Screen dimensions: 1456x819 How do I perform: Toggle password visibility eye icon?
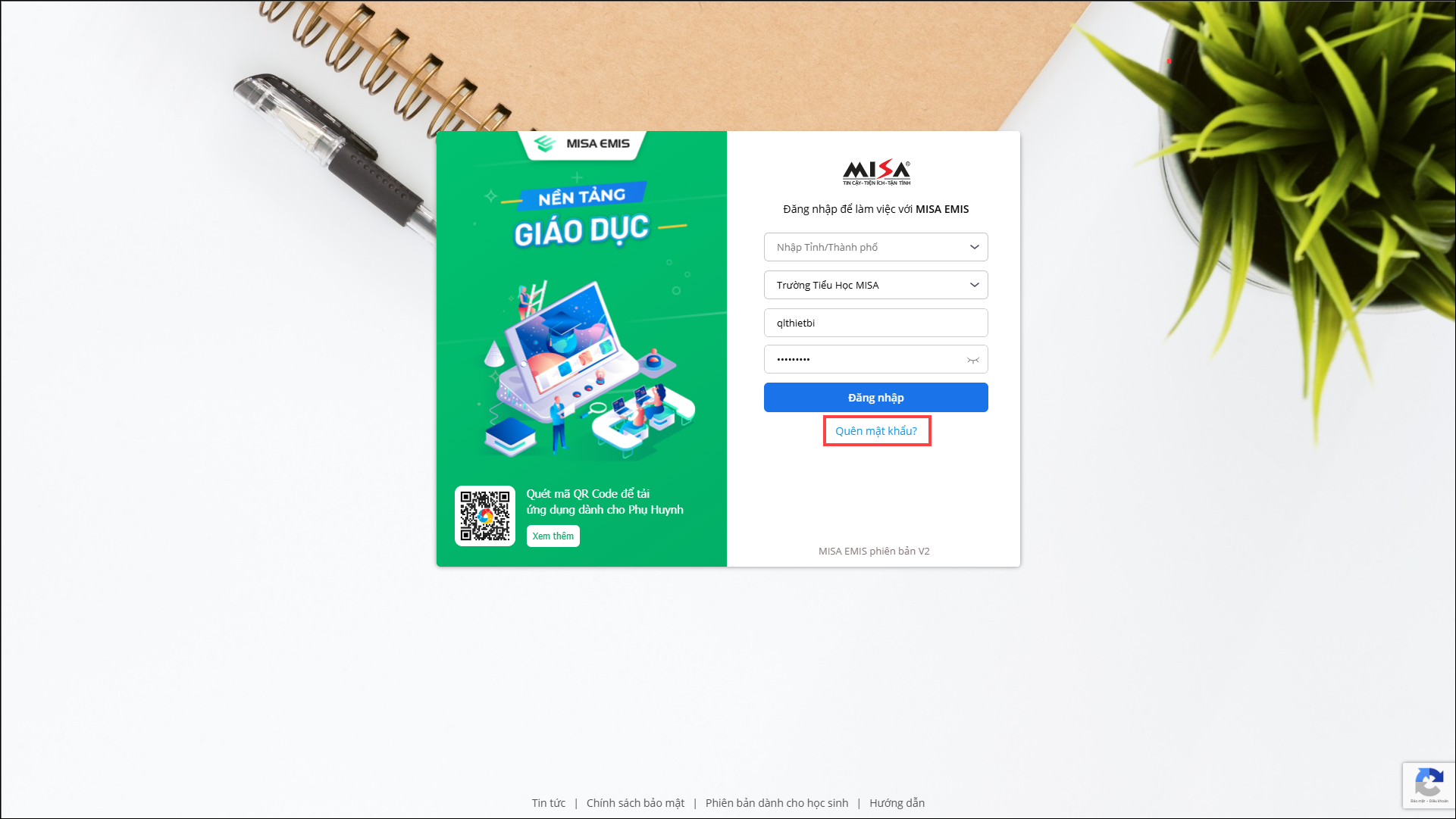pos(973,360)
